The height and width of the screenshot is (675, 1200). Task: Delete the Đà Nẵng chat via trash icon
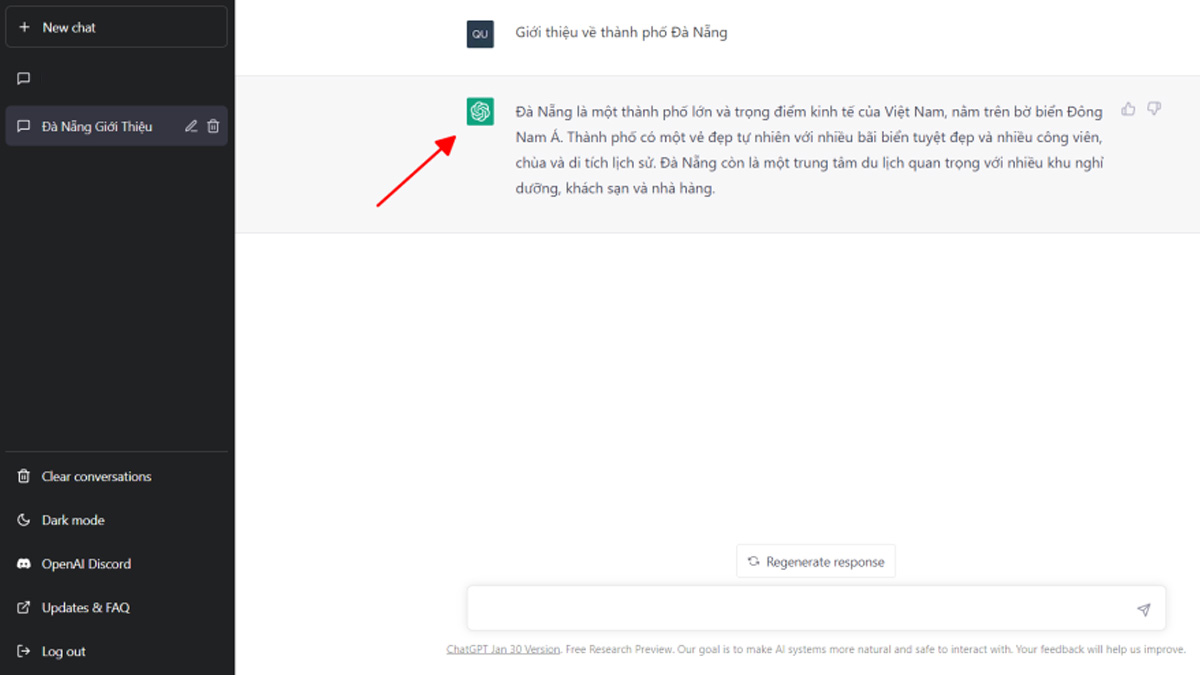[213, 127]
